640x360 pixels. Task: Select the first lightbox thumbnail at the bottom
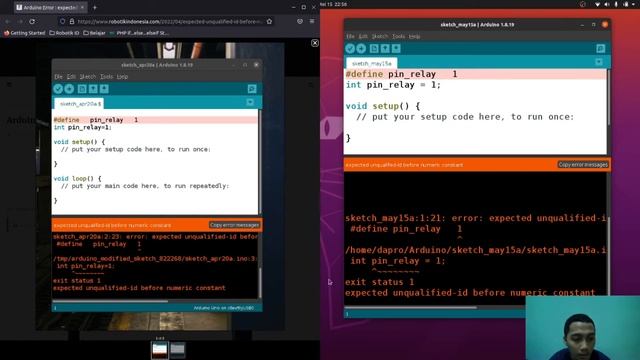click(x=160, y=350)
